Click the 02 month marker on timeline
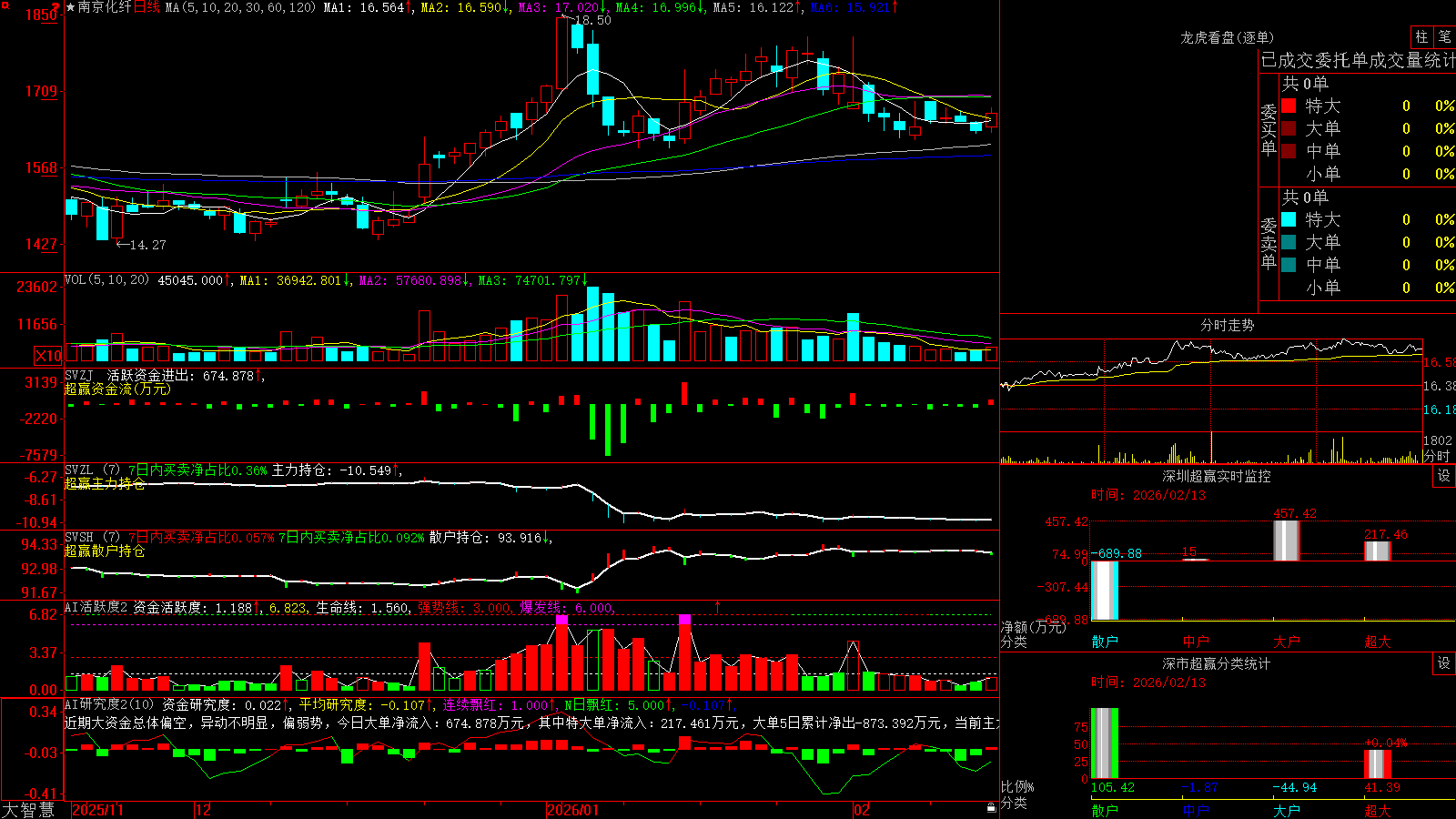Image resolution: width=1456 pixels, height=819 pixels. 862,810
